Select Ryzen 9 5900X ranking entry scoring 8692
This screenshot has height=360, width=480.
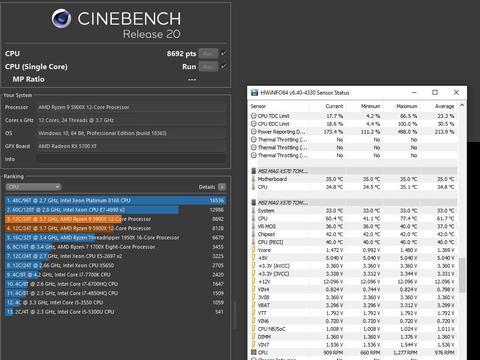click(115, 219)
